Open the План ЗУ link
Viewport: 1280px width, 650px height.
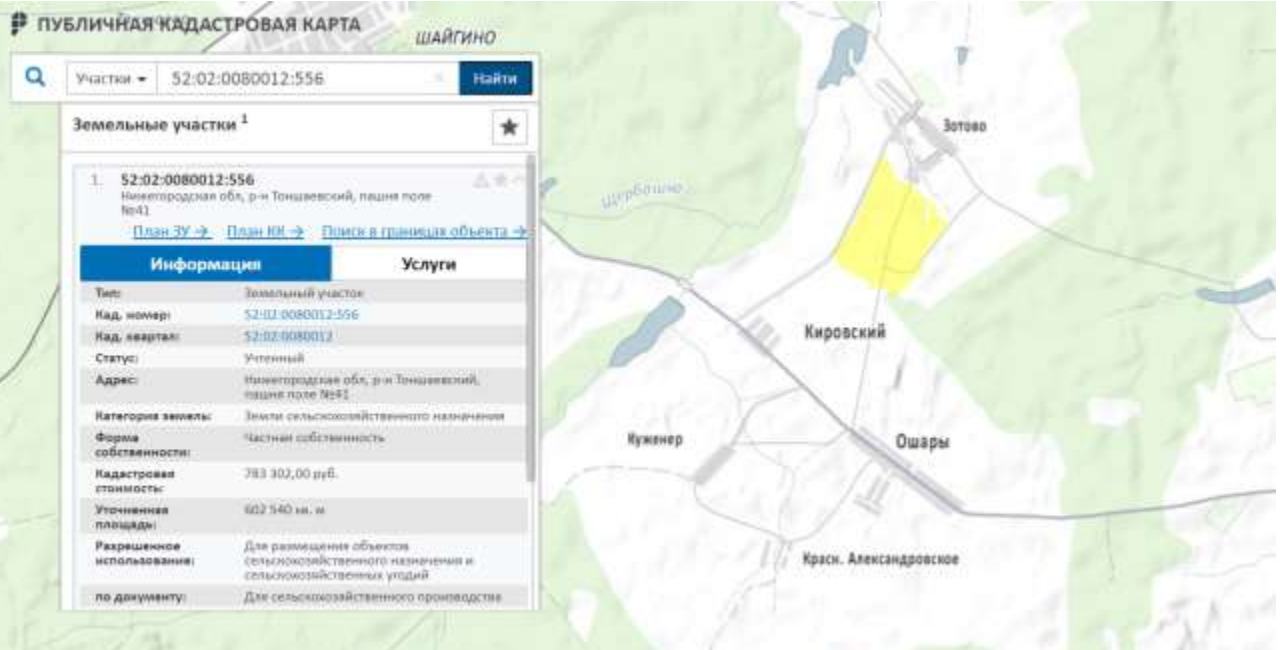tap(172, 232)
